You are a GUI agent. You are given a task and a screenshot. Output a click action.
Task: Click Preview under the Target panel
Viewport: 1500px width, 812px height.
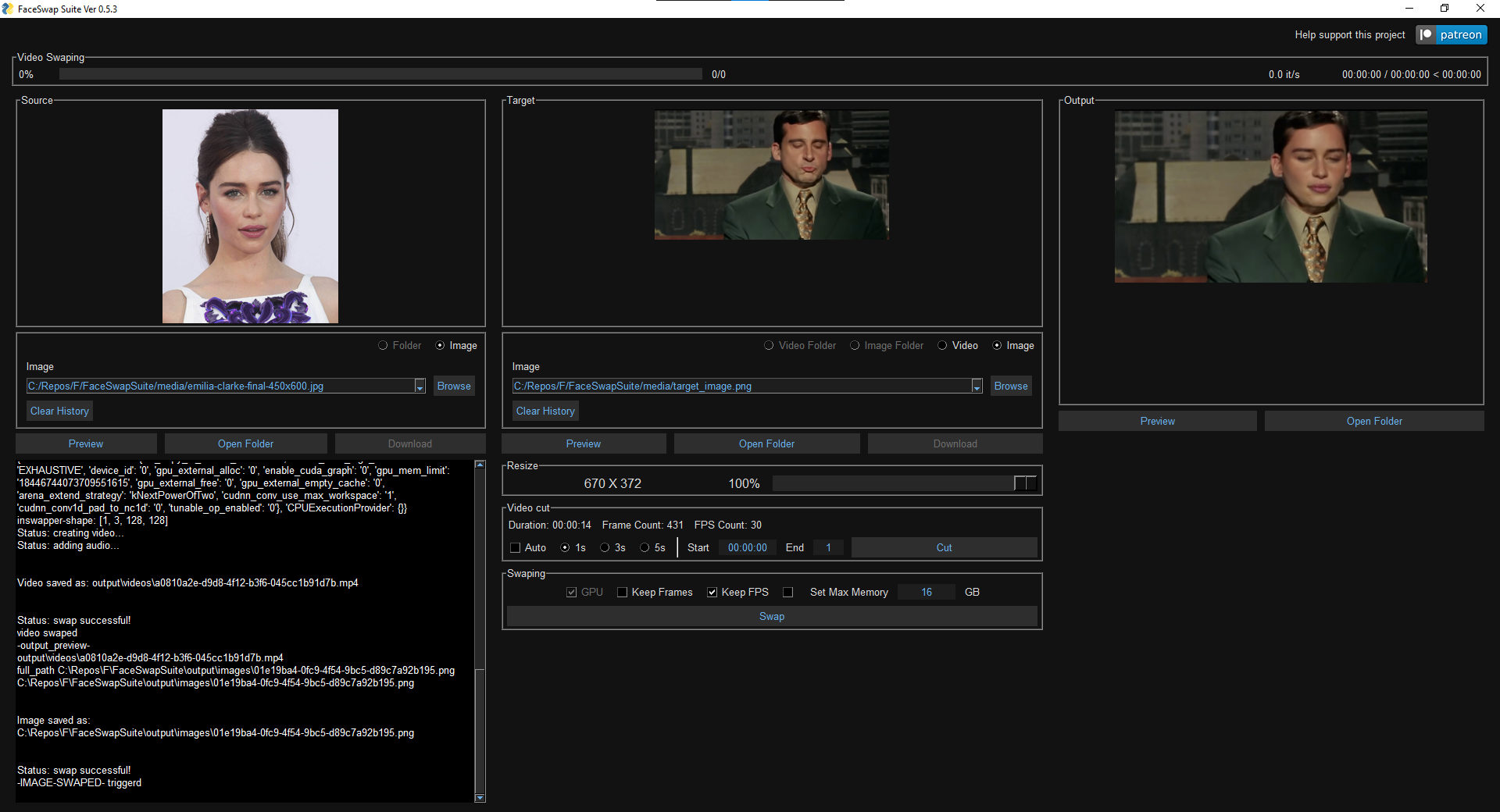[x=584, y=443]
